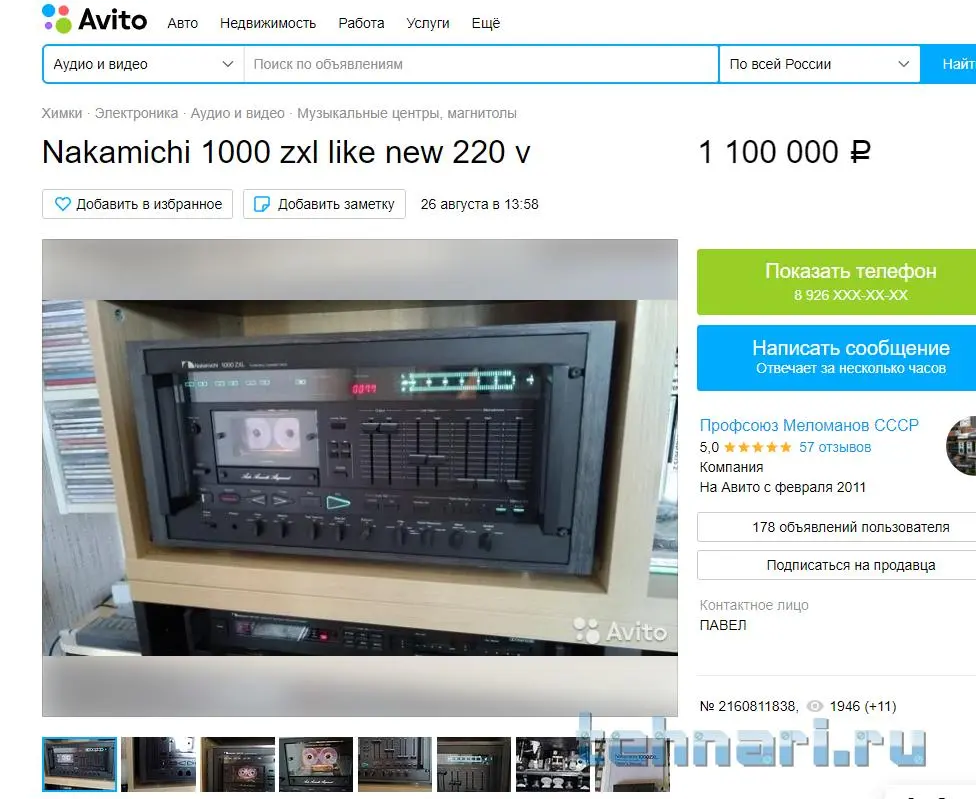The height and width of the screenshot is (799, 976).
Task: Go to the Недвижимость section
Action: 268,23
